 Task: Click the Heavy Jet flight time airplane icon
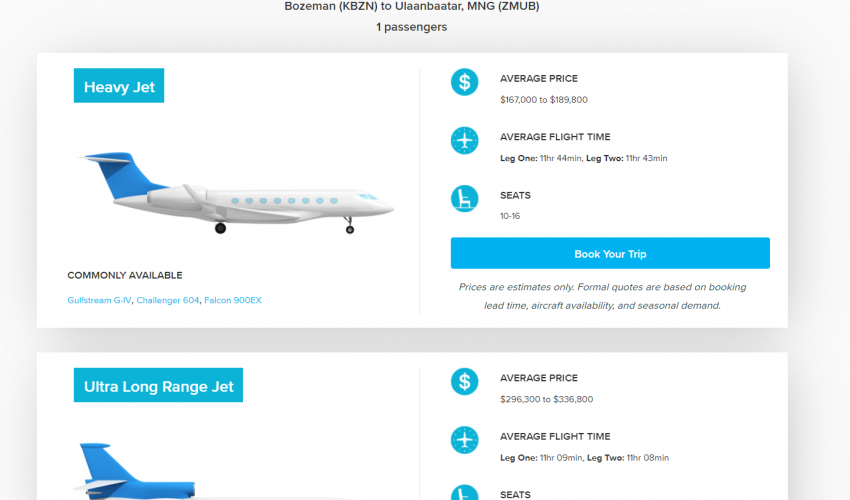coord(464,140)
